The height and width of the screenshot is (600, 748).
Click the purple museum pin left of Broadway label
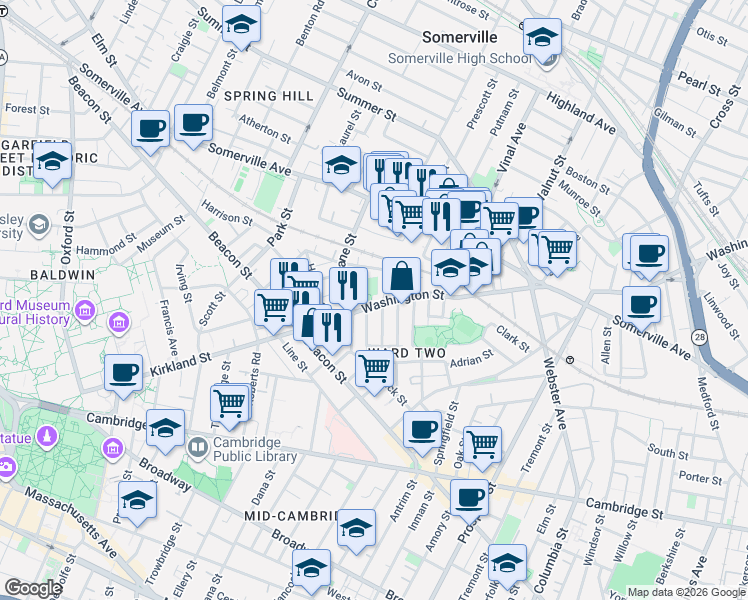click(x=113, y=448)
